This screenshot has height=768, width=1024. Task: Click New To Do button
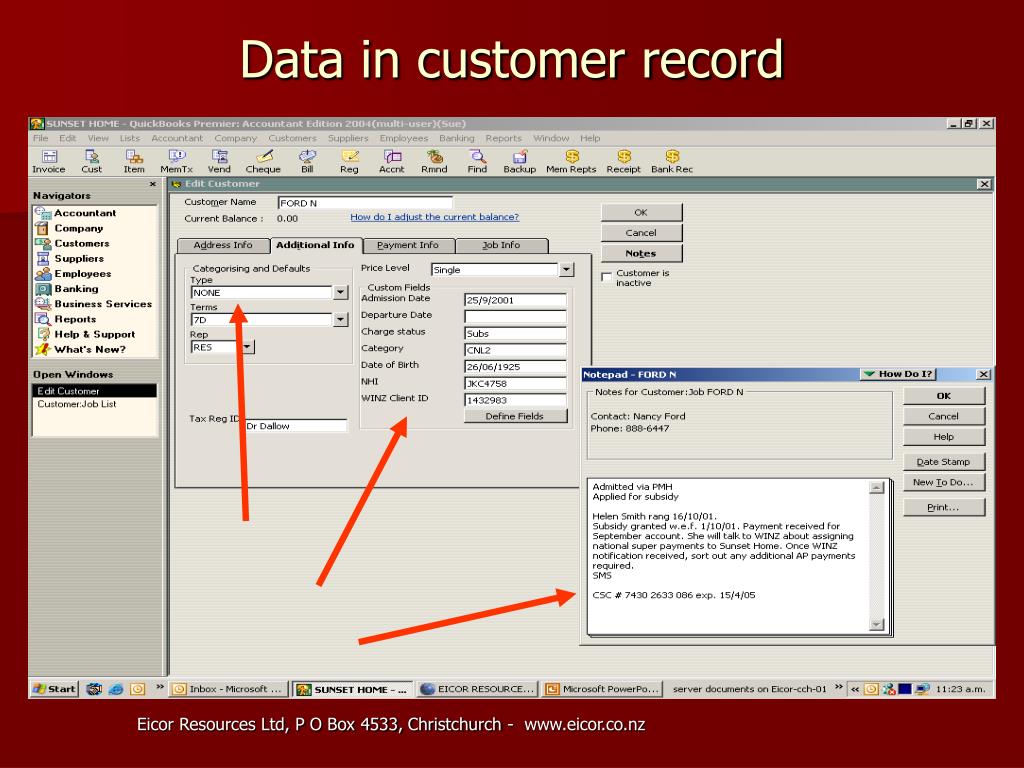[x=943, y=482]
